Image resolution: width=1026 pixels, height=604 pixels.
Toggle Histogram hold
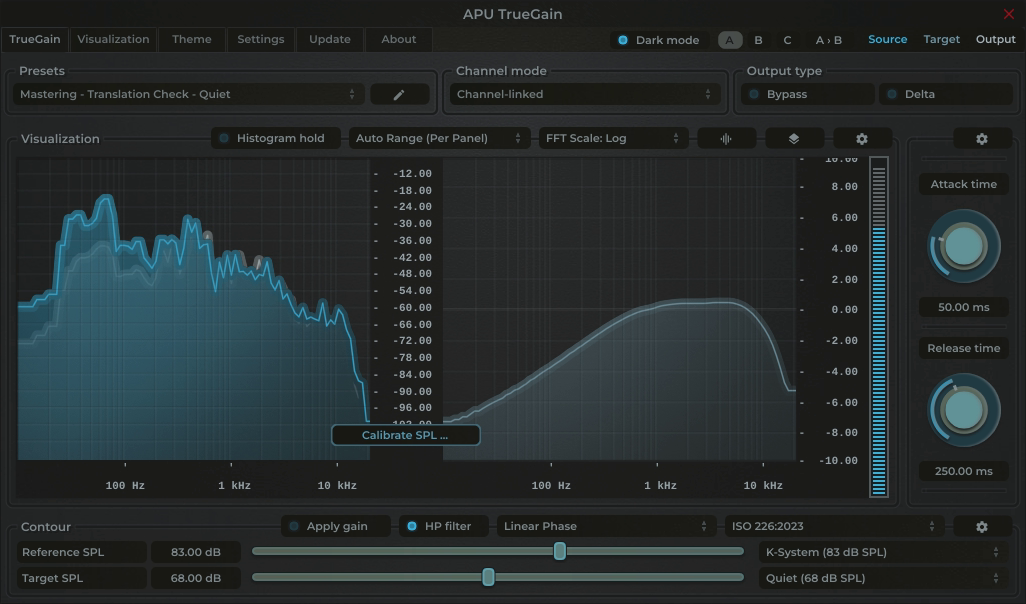275,138
